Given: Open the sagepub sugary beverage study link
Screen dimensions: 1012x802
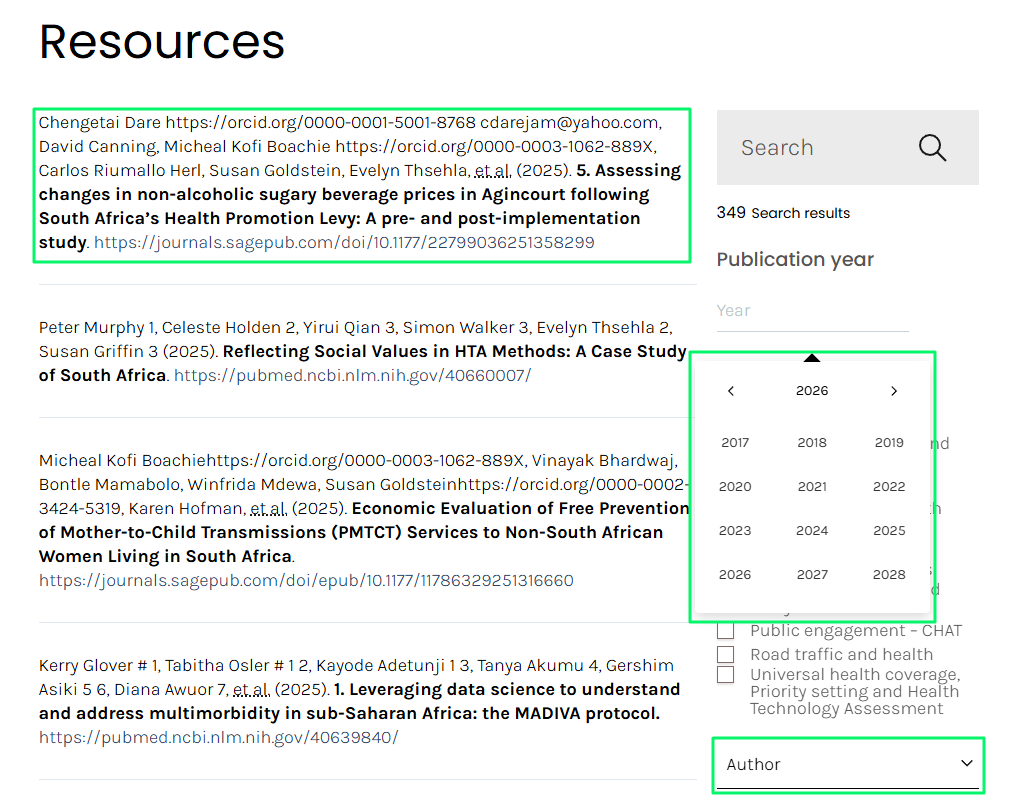Looking at the screenshot, I should click(344, 243).
